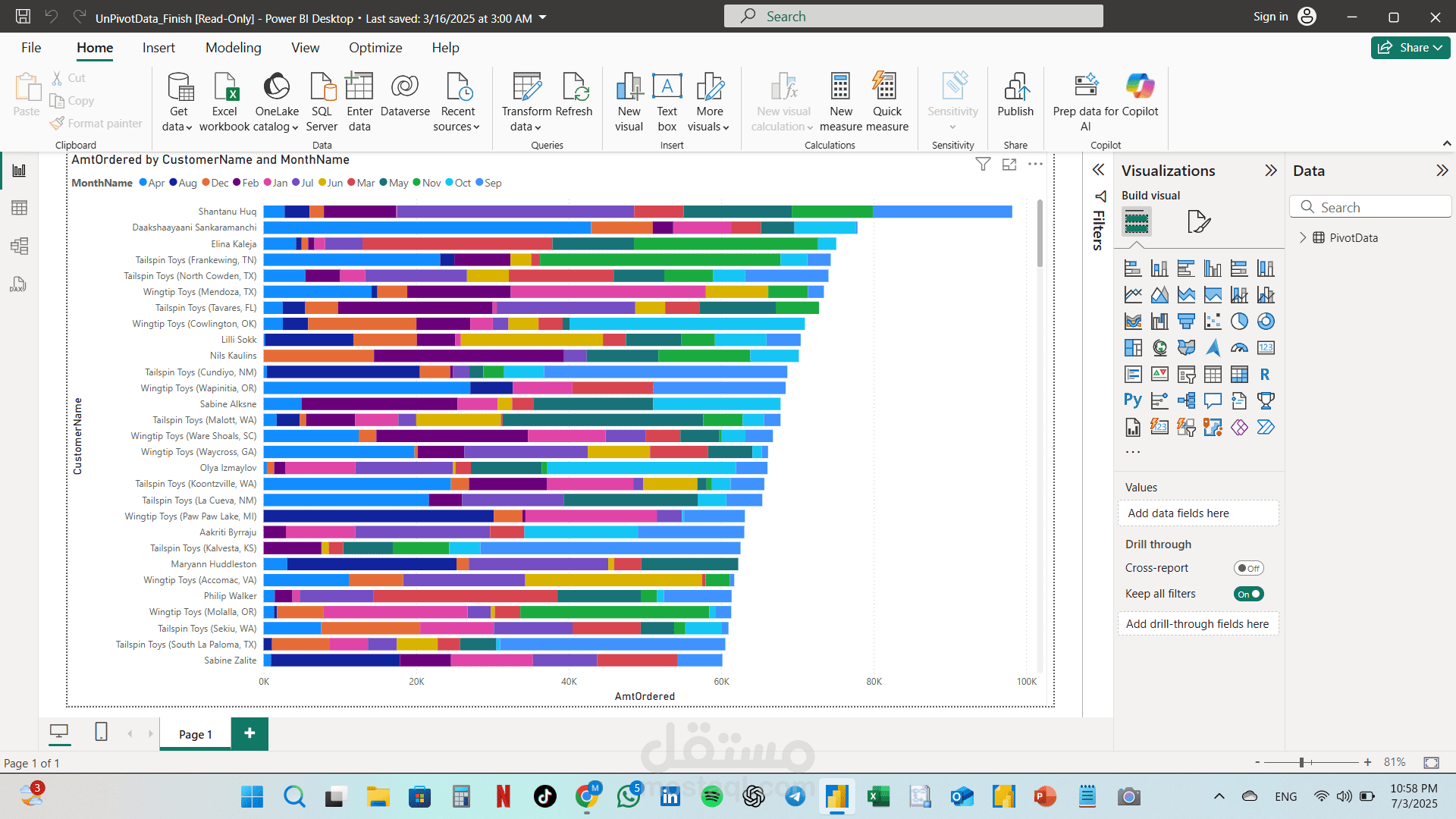Open the File menu
Viewport: 1456px width, 819px height.
pos(31,48)
